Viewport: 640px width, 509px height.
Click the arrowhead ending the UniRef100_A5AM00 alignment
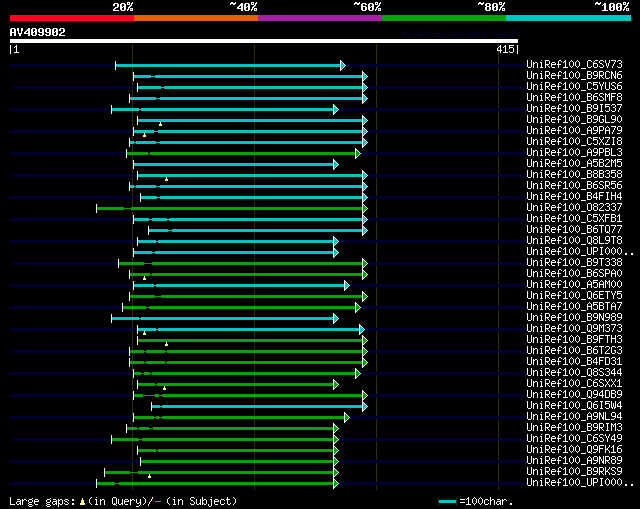347,285
